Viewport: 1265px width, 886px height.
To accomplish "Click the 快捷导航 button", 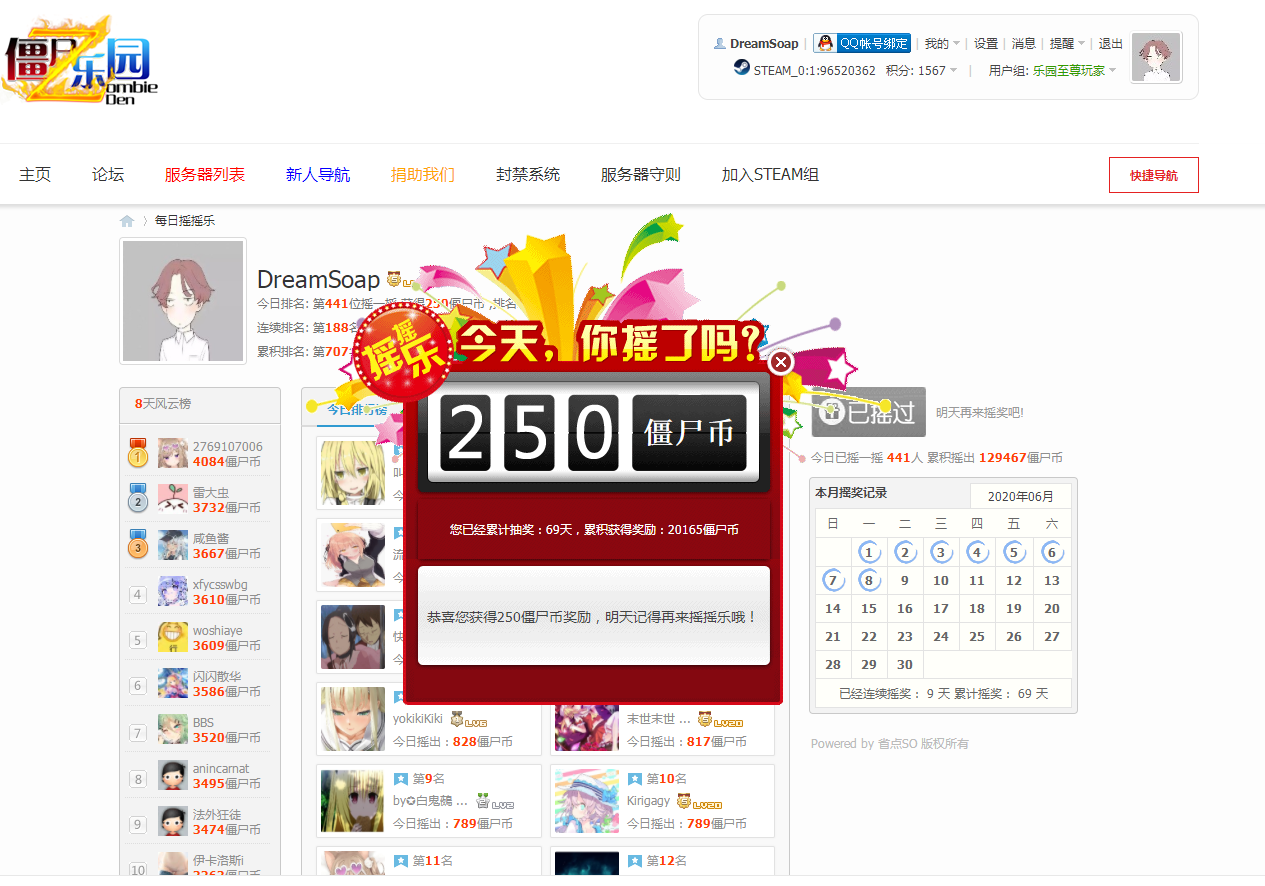I will point(1153,174).
